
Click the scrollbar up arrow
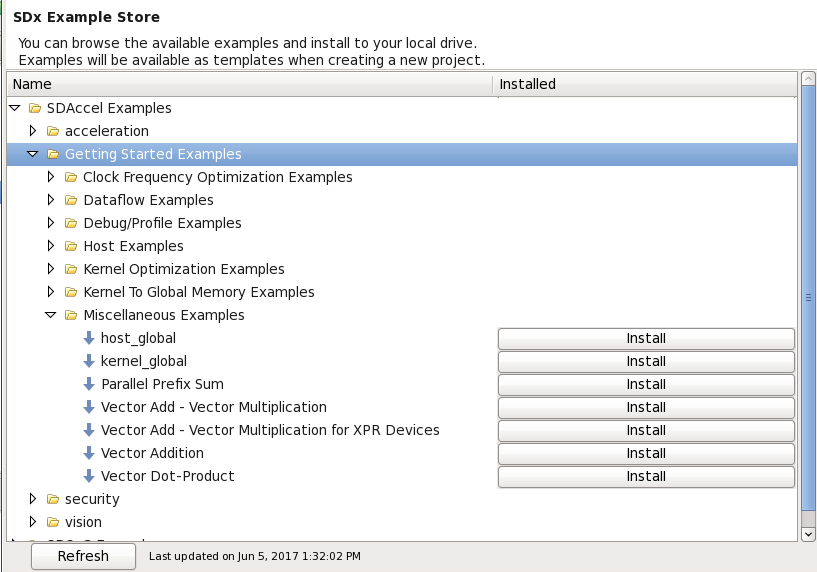pyautogui.click(x=808, y=79)
